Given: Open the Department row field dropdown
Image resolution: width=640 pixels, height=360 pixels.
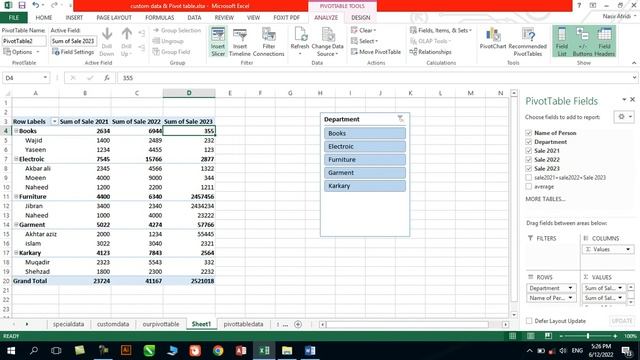Looking at the screenshot, I should pos(570,288).
